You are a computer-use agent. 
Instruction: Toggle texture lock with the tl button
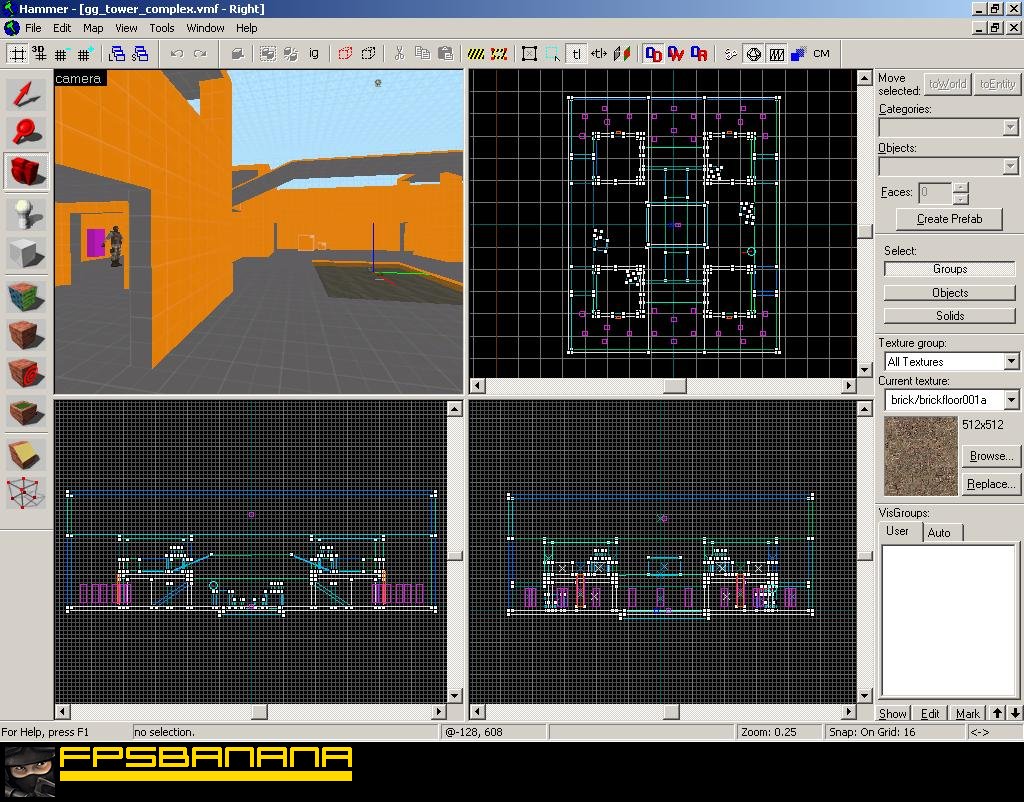click(x=577, y=53)
